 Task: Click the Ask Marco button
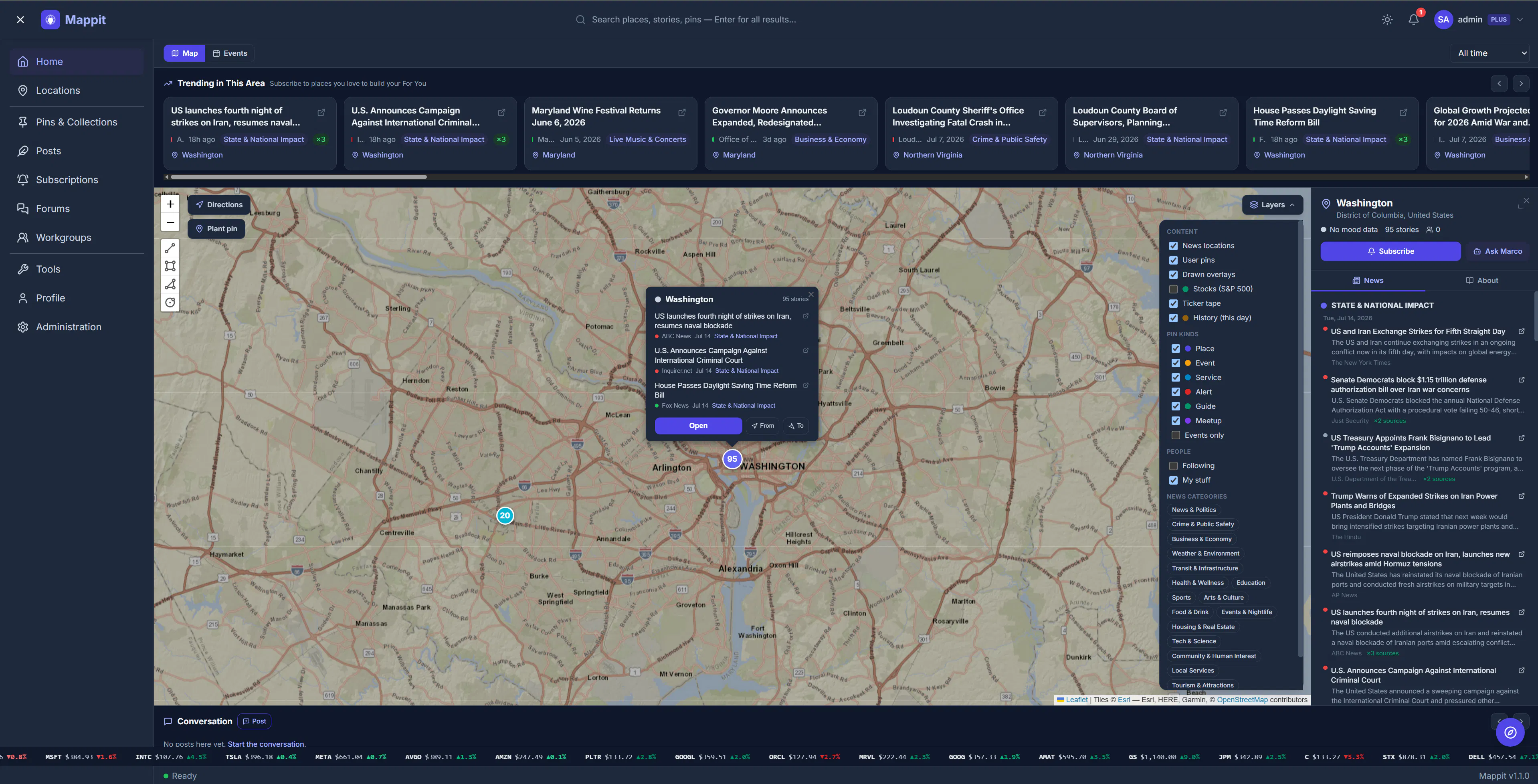pyautogui.click(x=1498, y=251)
